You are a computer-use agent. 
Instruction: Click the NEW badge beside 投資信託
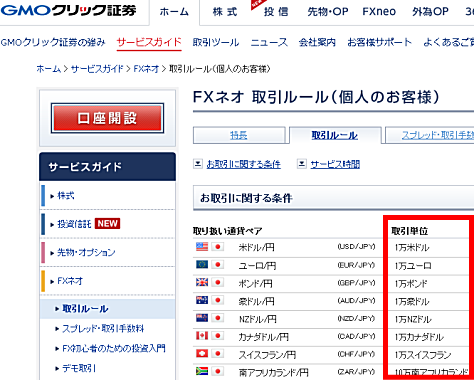click(x=107, y=224)
